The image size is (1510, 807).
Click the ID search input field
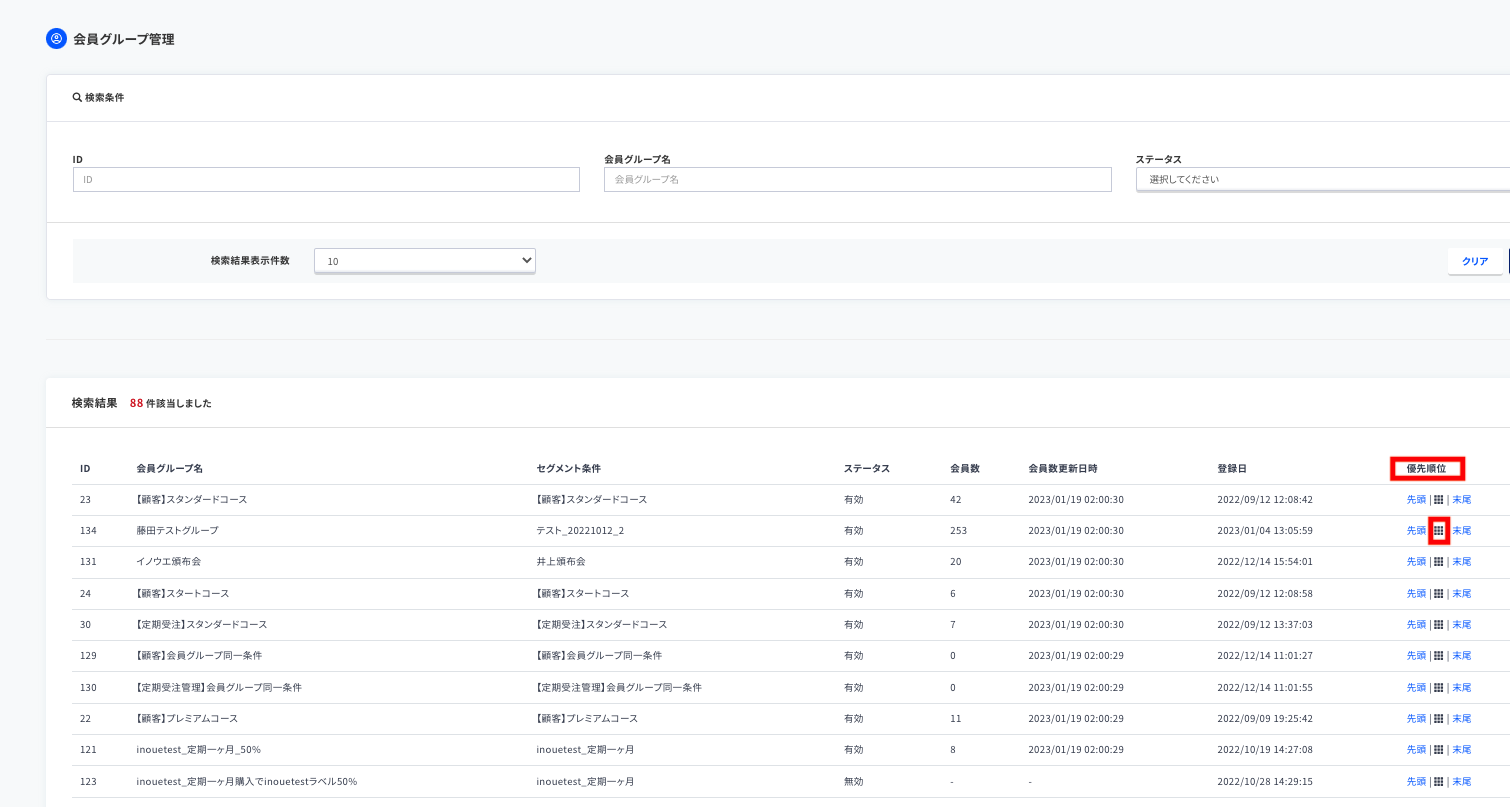click(326, 179)
